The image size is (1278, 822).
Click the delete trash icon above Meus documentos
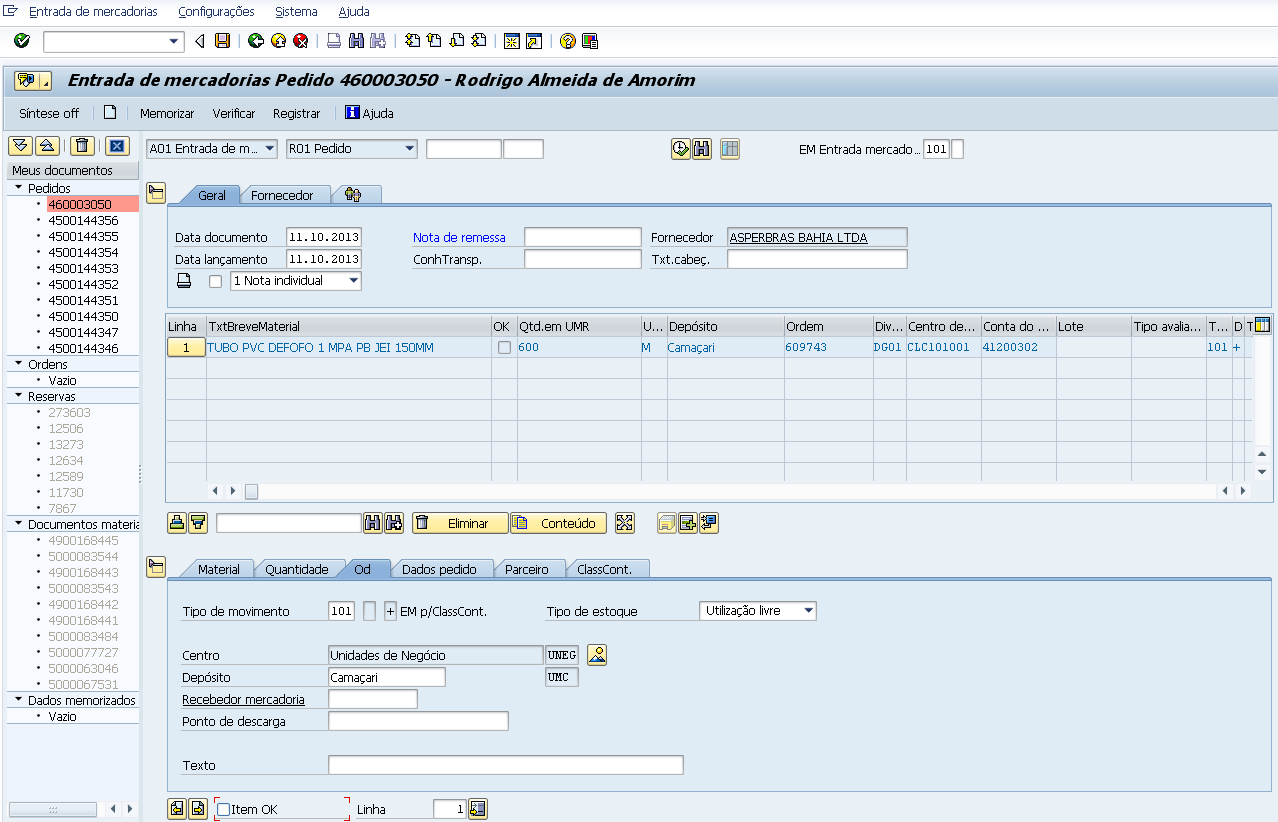(81, 145)
